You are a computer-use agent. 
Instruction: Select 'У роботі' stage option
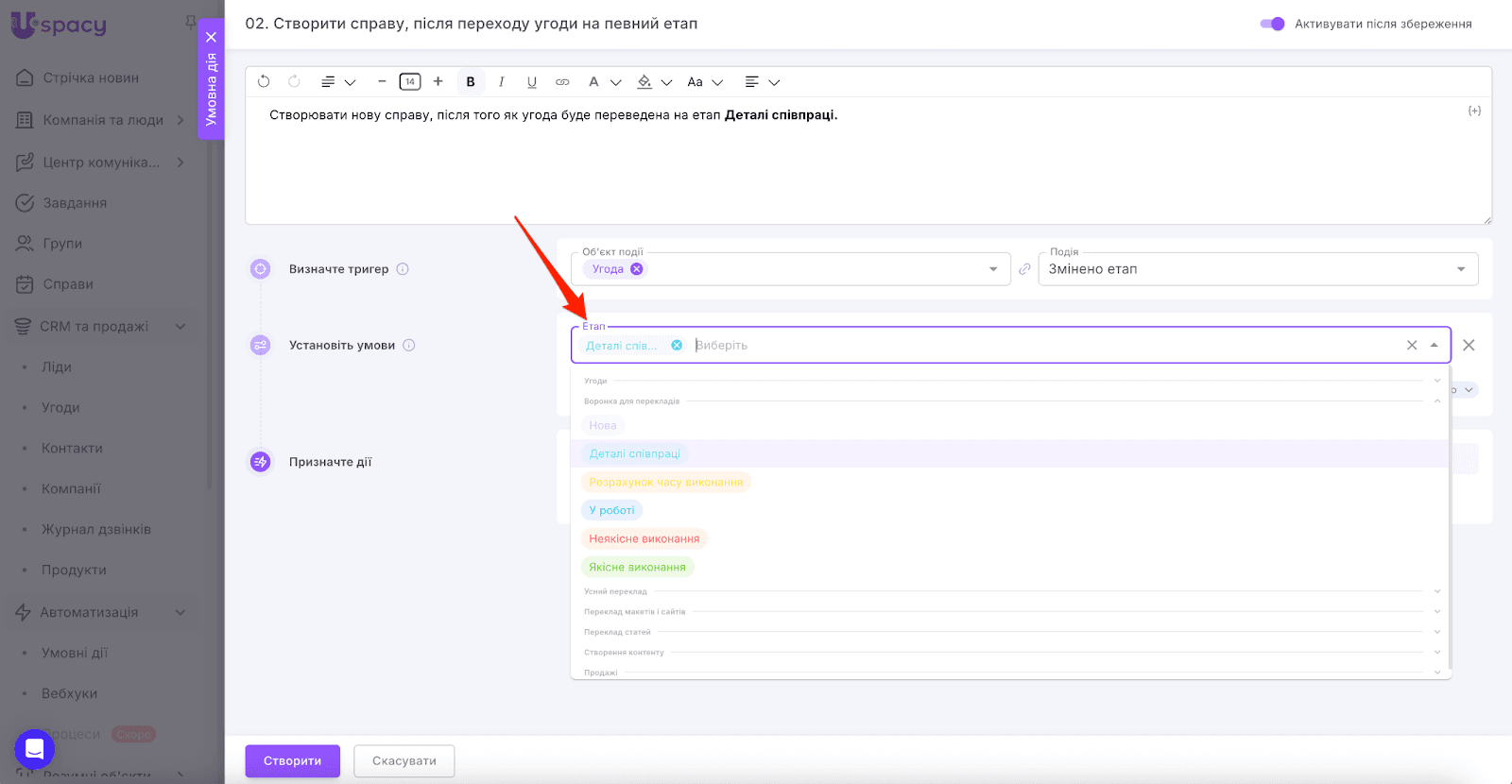pos(611,510)
